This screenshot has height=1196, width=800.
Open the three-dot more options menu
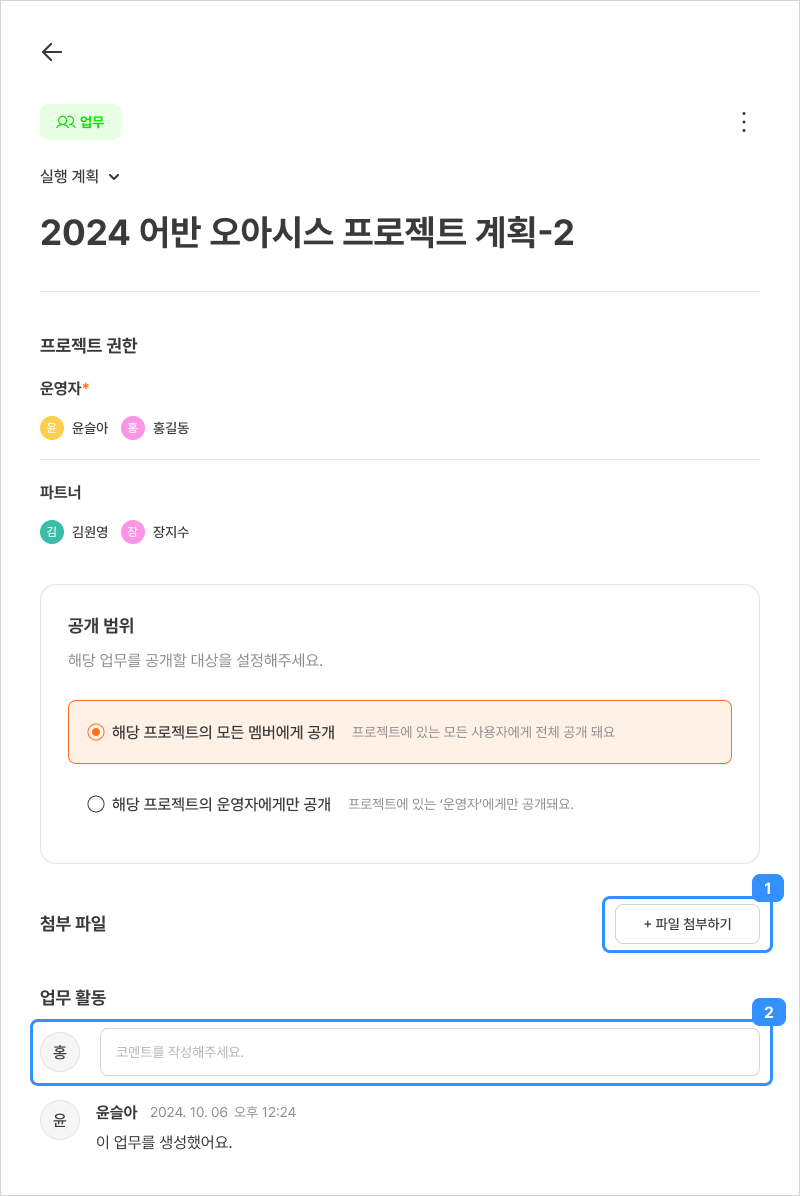click(743, 122)
